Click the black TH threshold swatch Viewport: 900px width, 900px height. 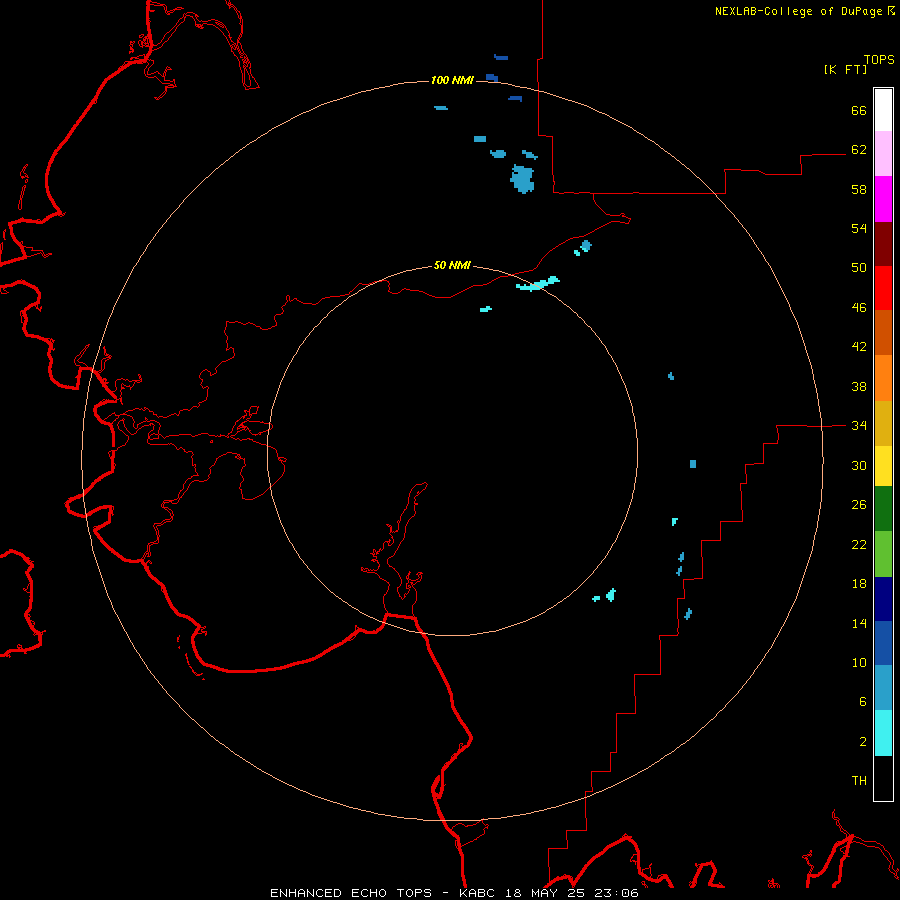(883, 778)
